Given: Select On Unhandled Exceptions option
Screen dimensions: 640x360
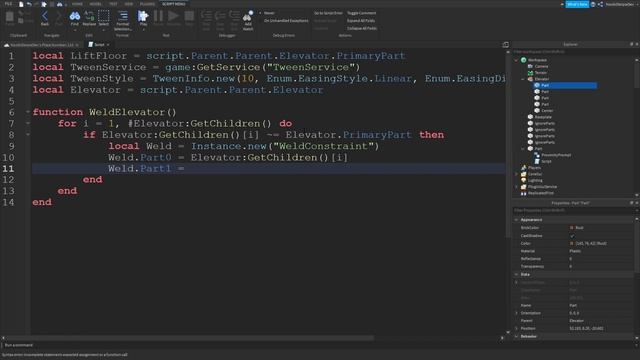Looking at the screenshot, I should point(286,21).
